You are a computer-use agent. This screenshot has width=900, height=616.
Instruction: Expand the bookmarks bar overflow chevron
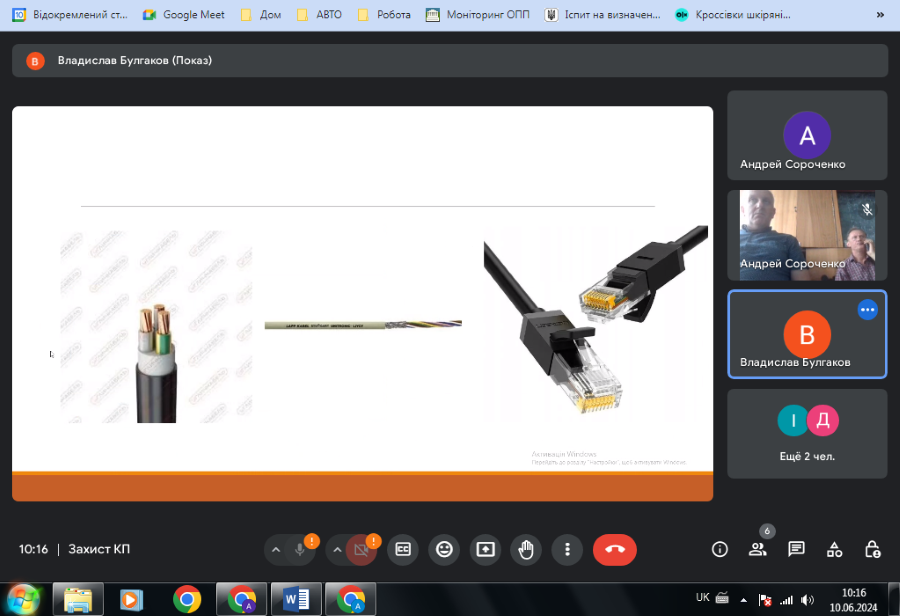click(x=880, y=15)
